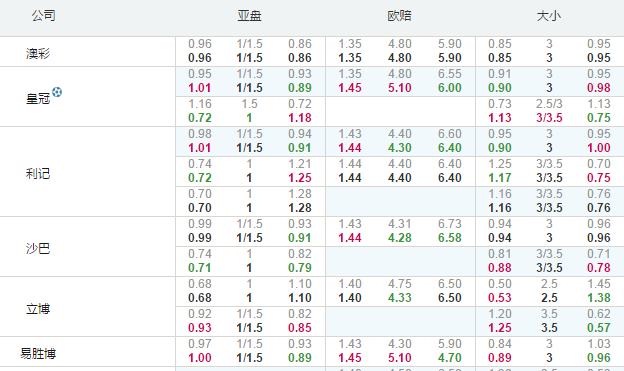Click red 1.25 in 利记 亚盘

300,178
